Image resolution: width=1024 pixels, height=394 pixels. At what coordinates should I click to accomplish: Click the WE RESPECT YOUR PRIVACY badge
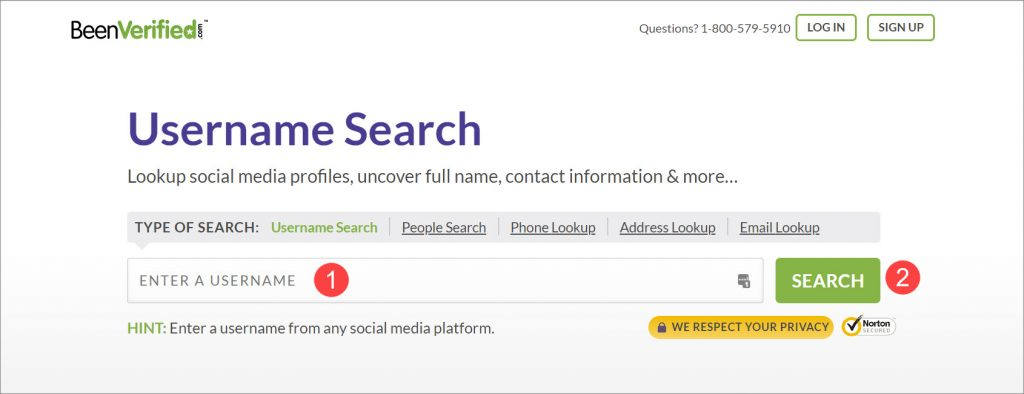pos(741,327)
